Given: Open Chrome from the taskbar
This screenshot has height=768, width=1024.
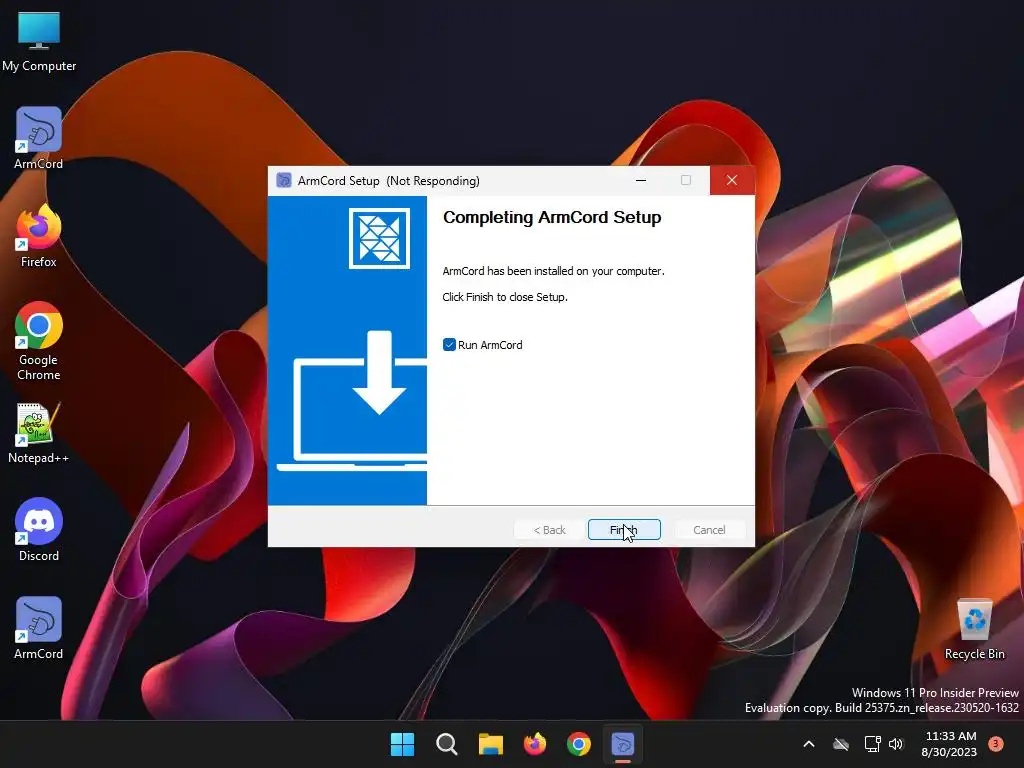Looking at the screenshot, I should click(x=579, y=744).
